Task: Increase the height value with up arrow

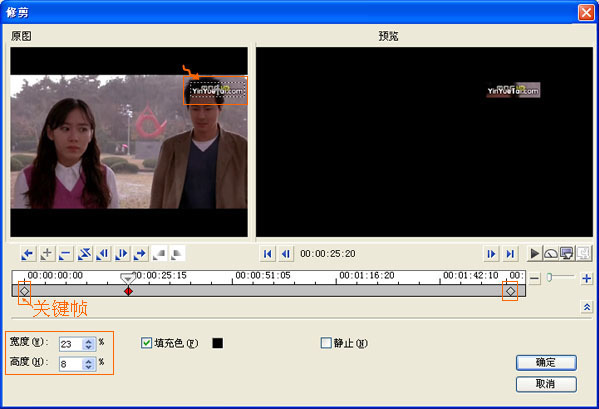Action: pyautogui.click(x=89, y=361)
